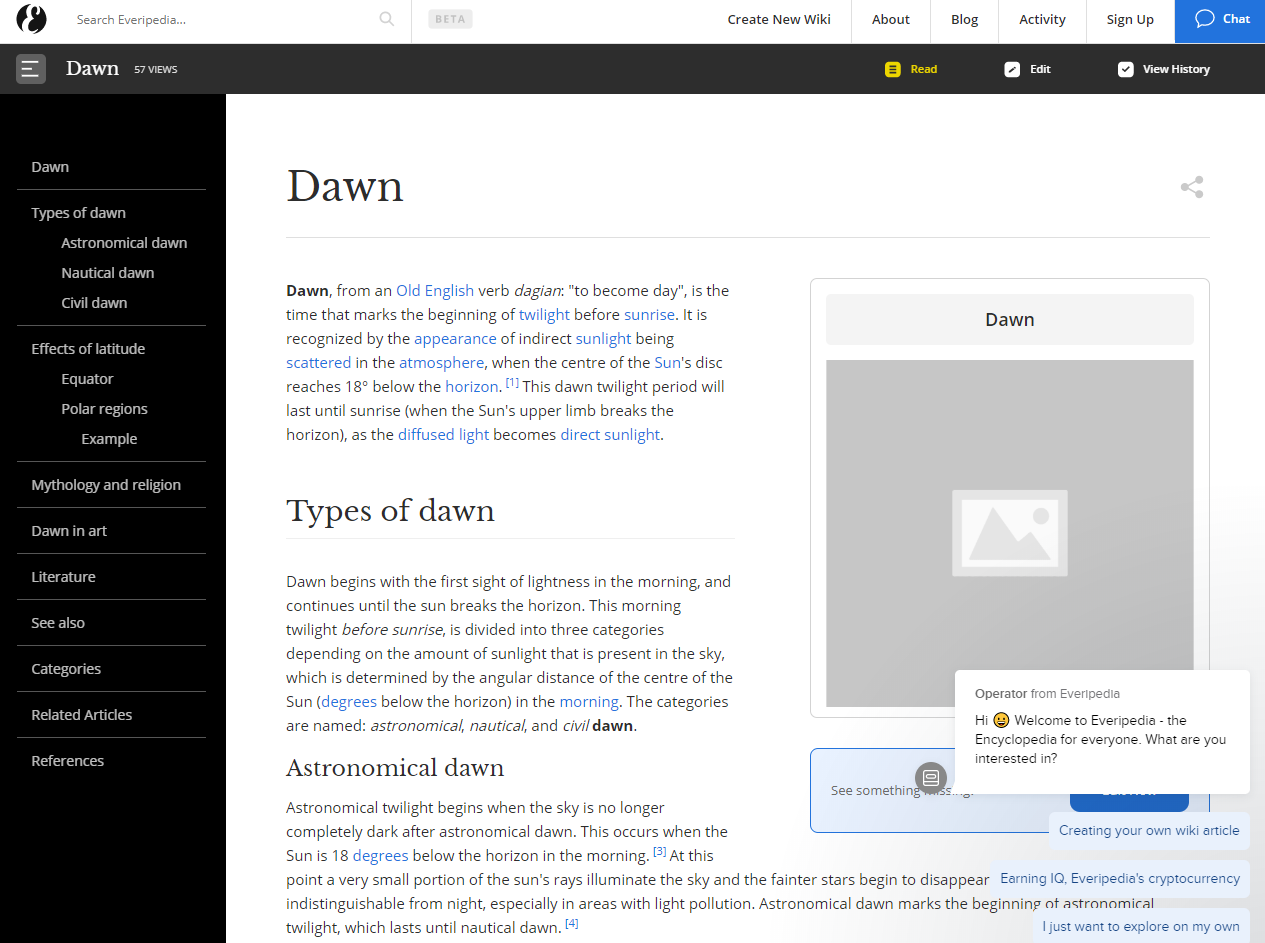The image size is (1265, 943).
Task: Open the Chat button
Action: tap(1220, 21)
